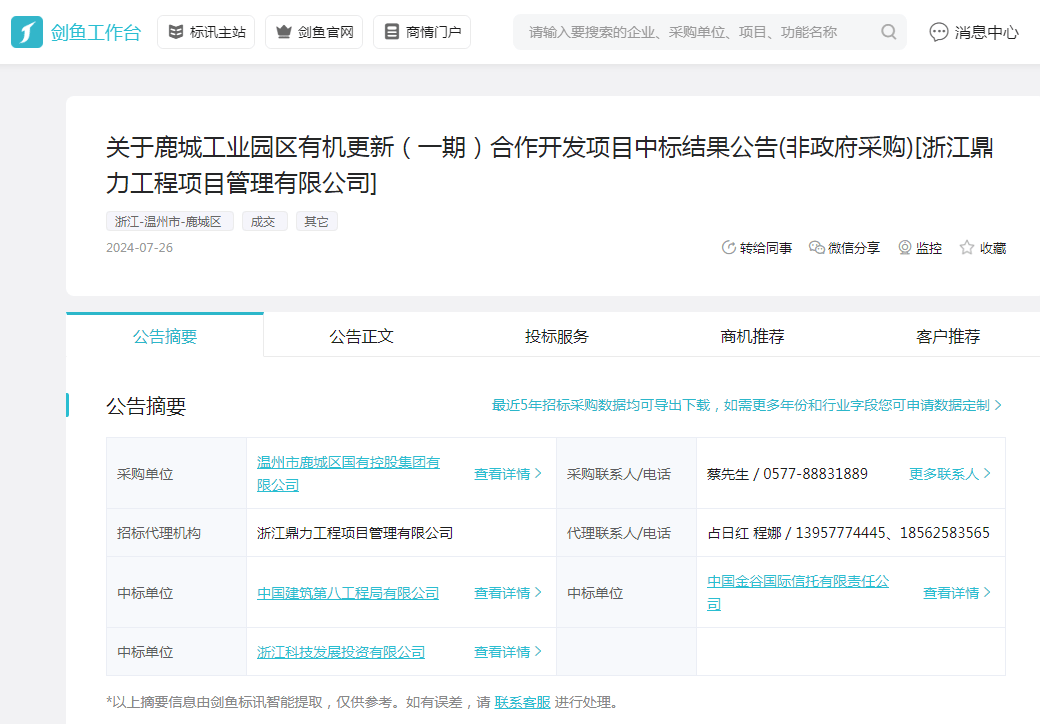Switch to the 商机推荐 tab
1040x724 pixels.
[x=752, y=336]
